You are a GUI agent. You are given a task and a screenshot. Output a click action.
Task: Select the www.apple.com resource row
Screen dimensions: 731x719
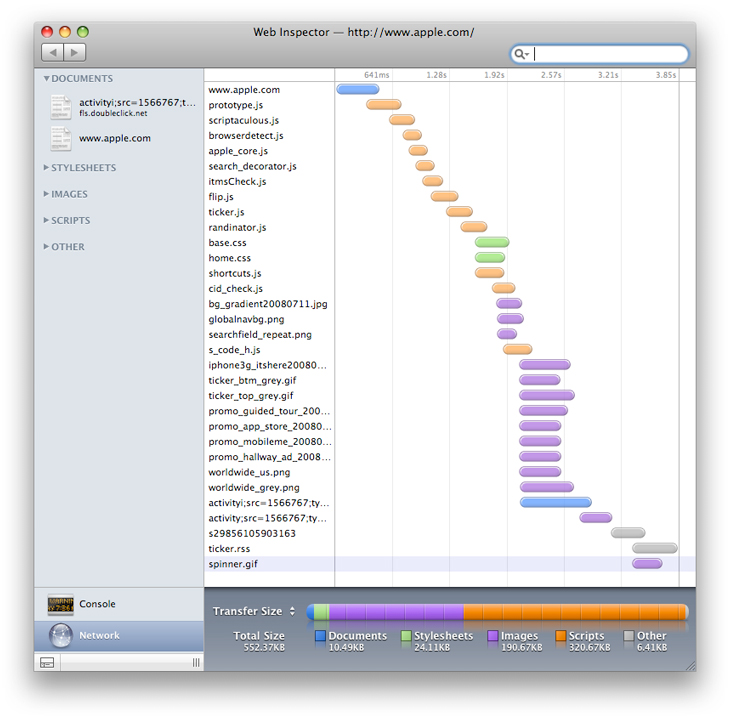(x=450, y=90)
